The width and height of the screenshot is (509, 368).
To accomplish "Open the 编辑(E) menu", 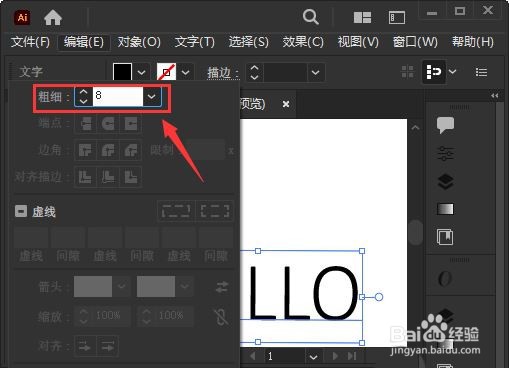I will point(84,42).
